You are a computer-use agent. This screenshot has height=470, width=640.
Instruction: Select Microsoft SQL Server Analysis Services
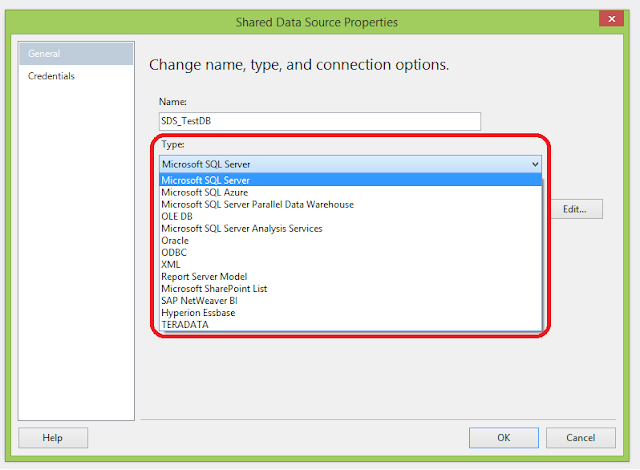[x=350, y=228]
